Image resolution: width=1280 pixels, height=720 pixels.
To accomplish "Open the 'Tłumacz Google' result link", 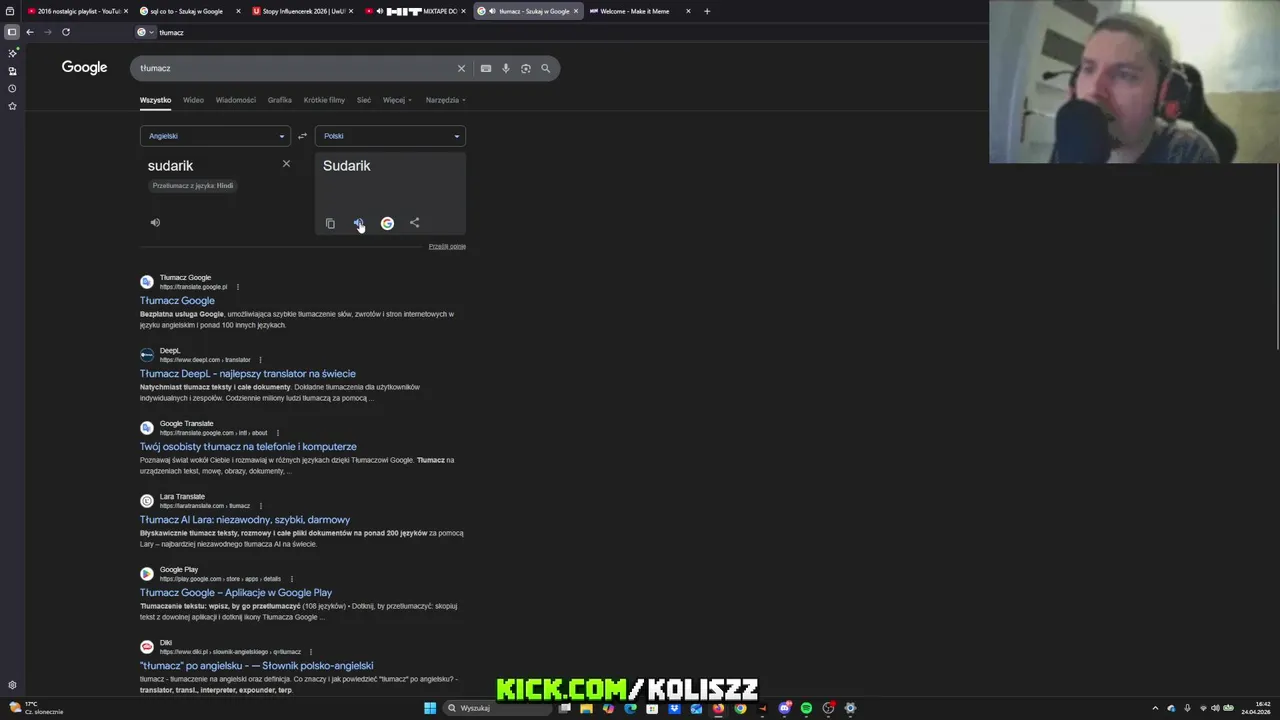I will point(177,301).
